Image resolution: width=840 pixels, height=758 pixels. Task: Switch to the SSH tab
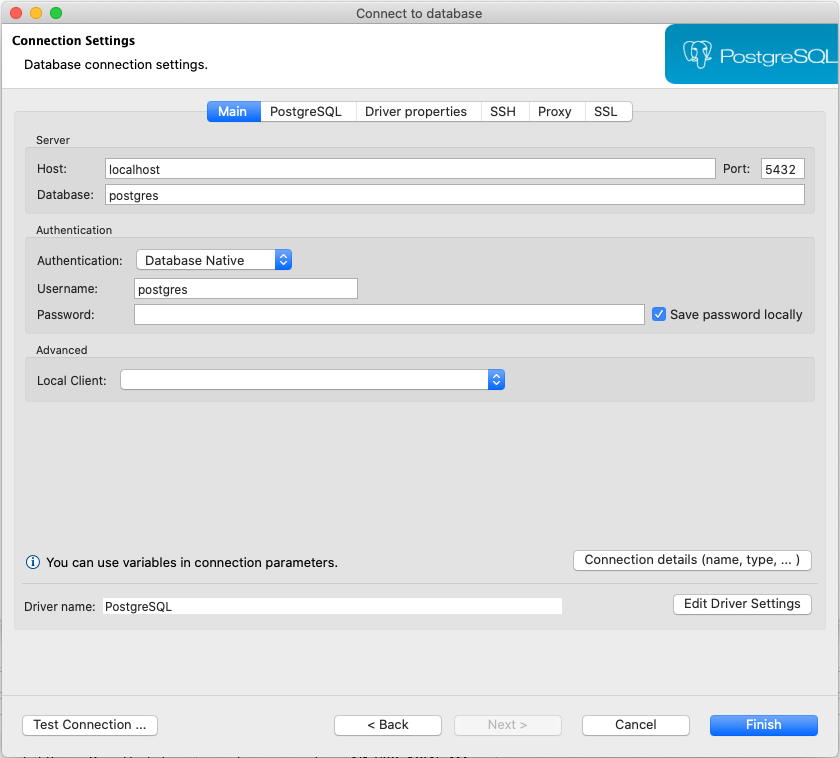pos(502,111)
